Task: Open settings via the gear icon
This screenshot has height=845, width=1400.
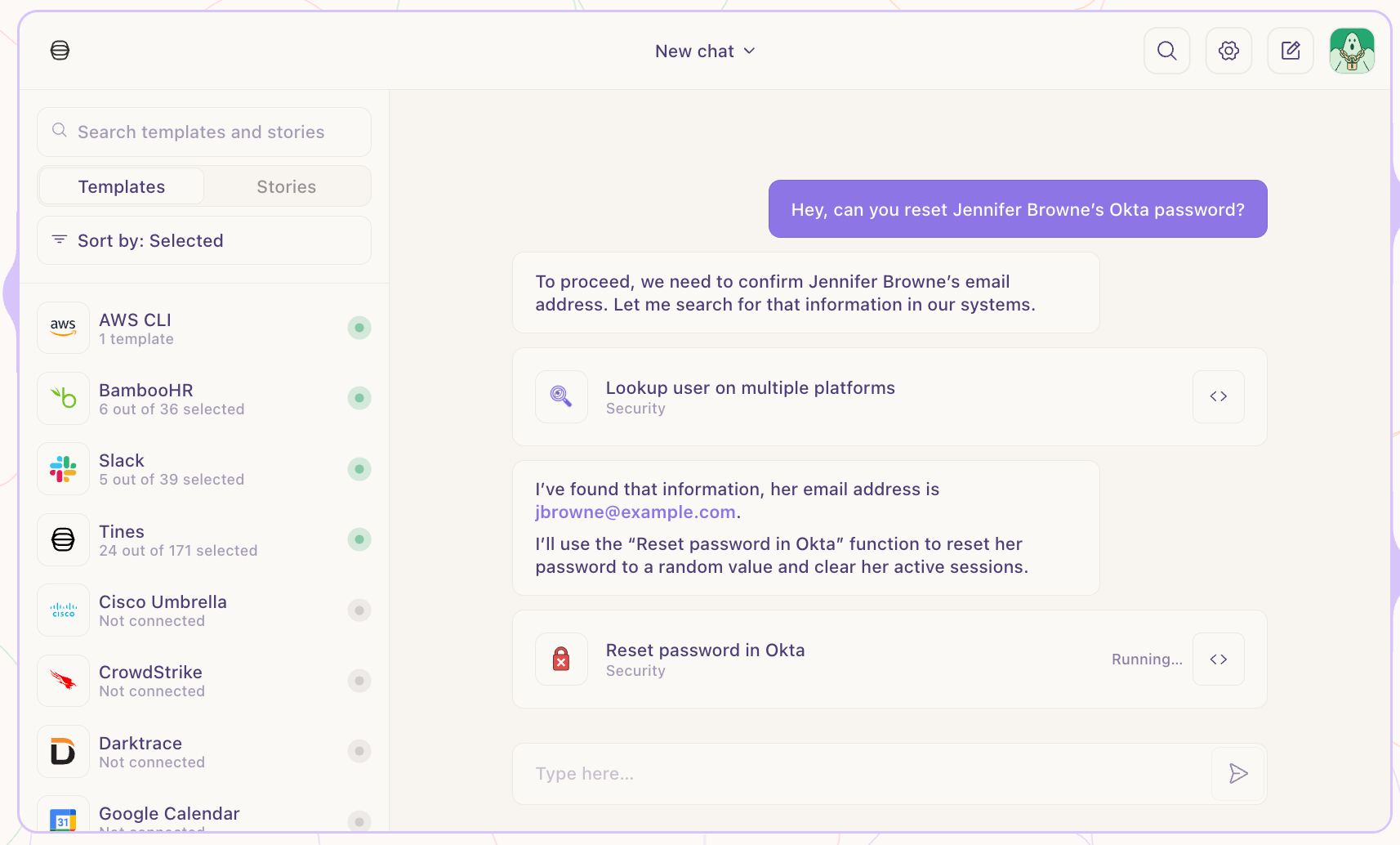Action: click(x=1228, y=51)
